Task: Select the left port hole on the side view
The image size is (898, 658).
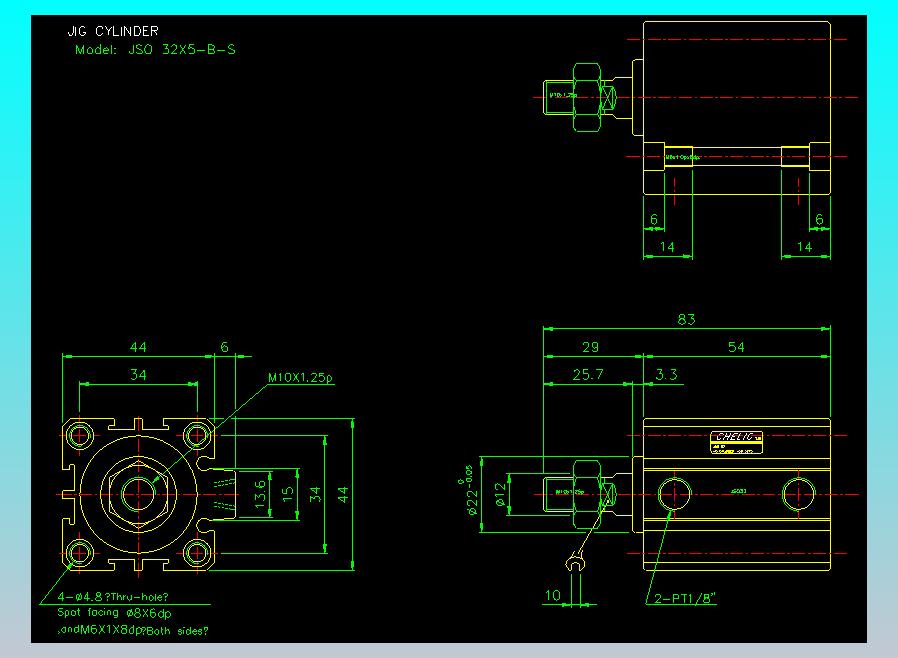Action: [x=672, y=493]
